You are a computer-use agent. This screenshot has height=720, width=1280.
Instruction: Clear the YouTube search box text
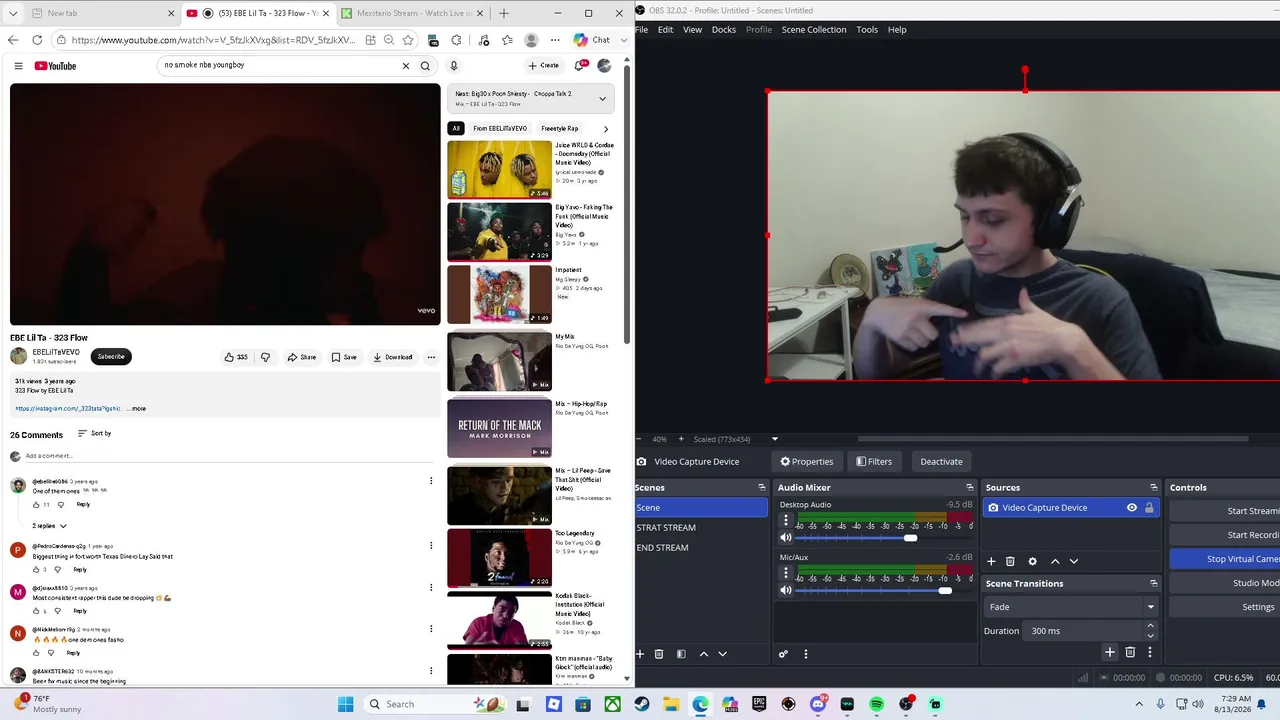tap(406, 66)
